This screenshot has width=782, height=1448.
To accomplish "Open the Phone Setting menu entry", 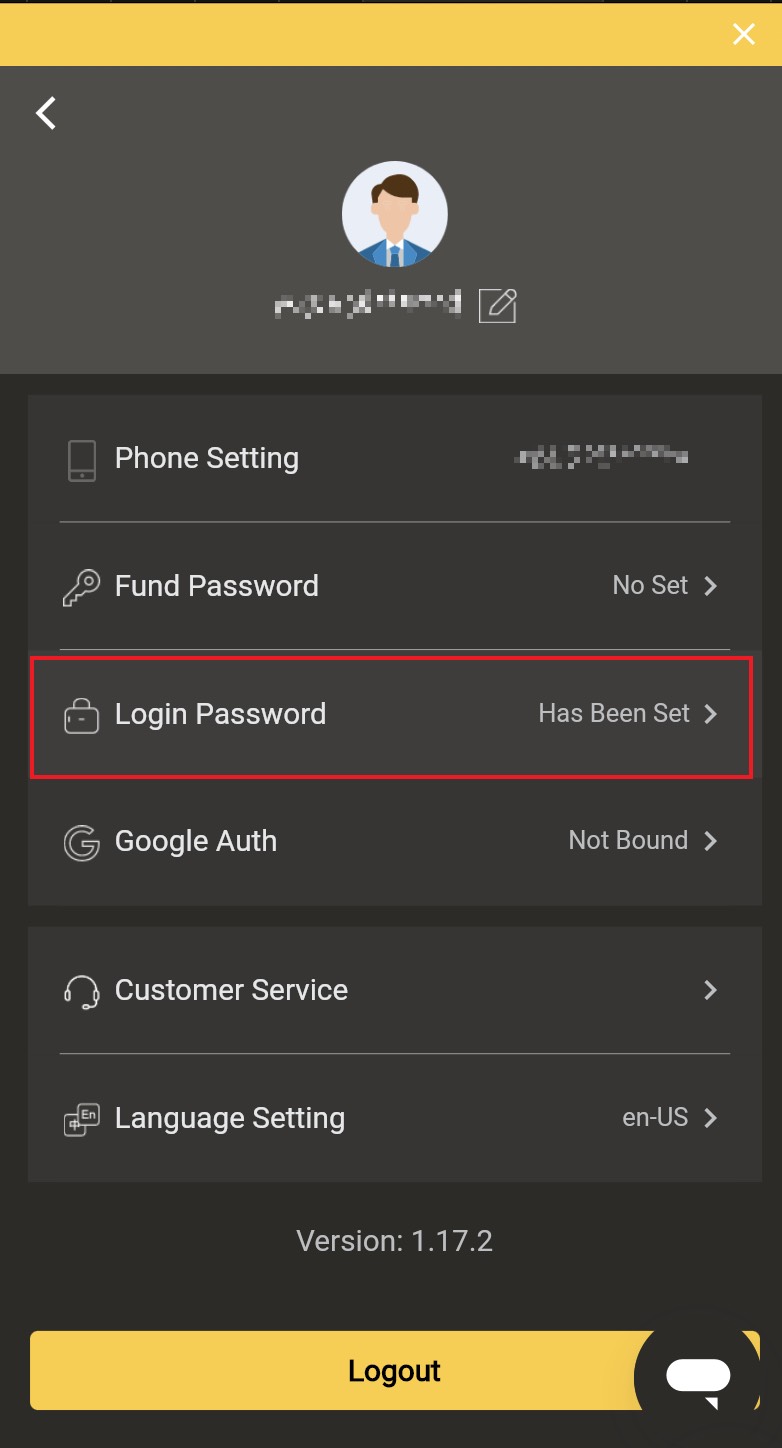I will coord(395,458).
